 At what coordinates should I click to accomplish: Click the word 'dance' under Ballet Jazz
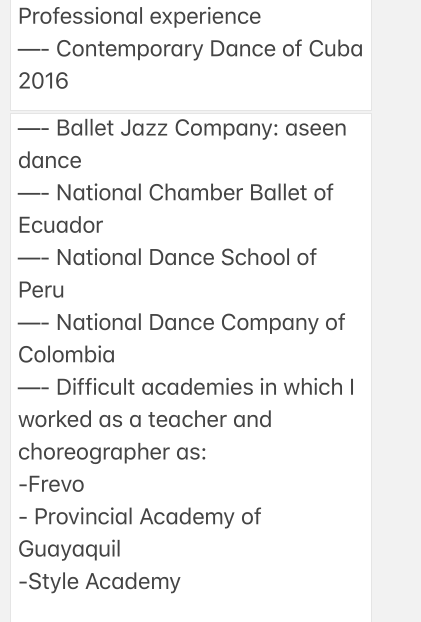pos(50,161)
